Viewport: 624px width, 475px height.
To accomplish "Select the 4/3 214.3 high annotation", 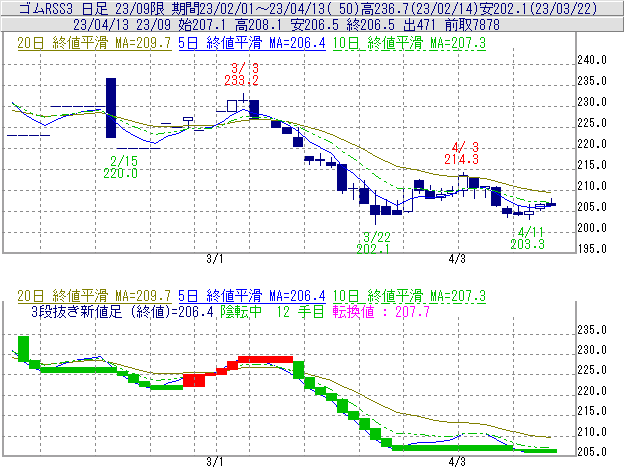I will [462, 154].
